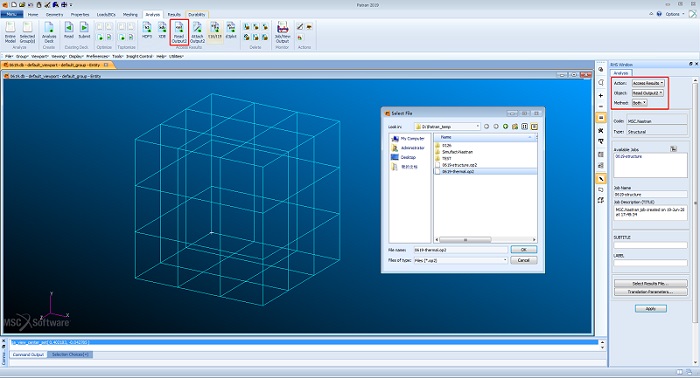Click the XDB access results icon
The height and width of the screenshot is (378, 700).
pos(162,30)
